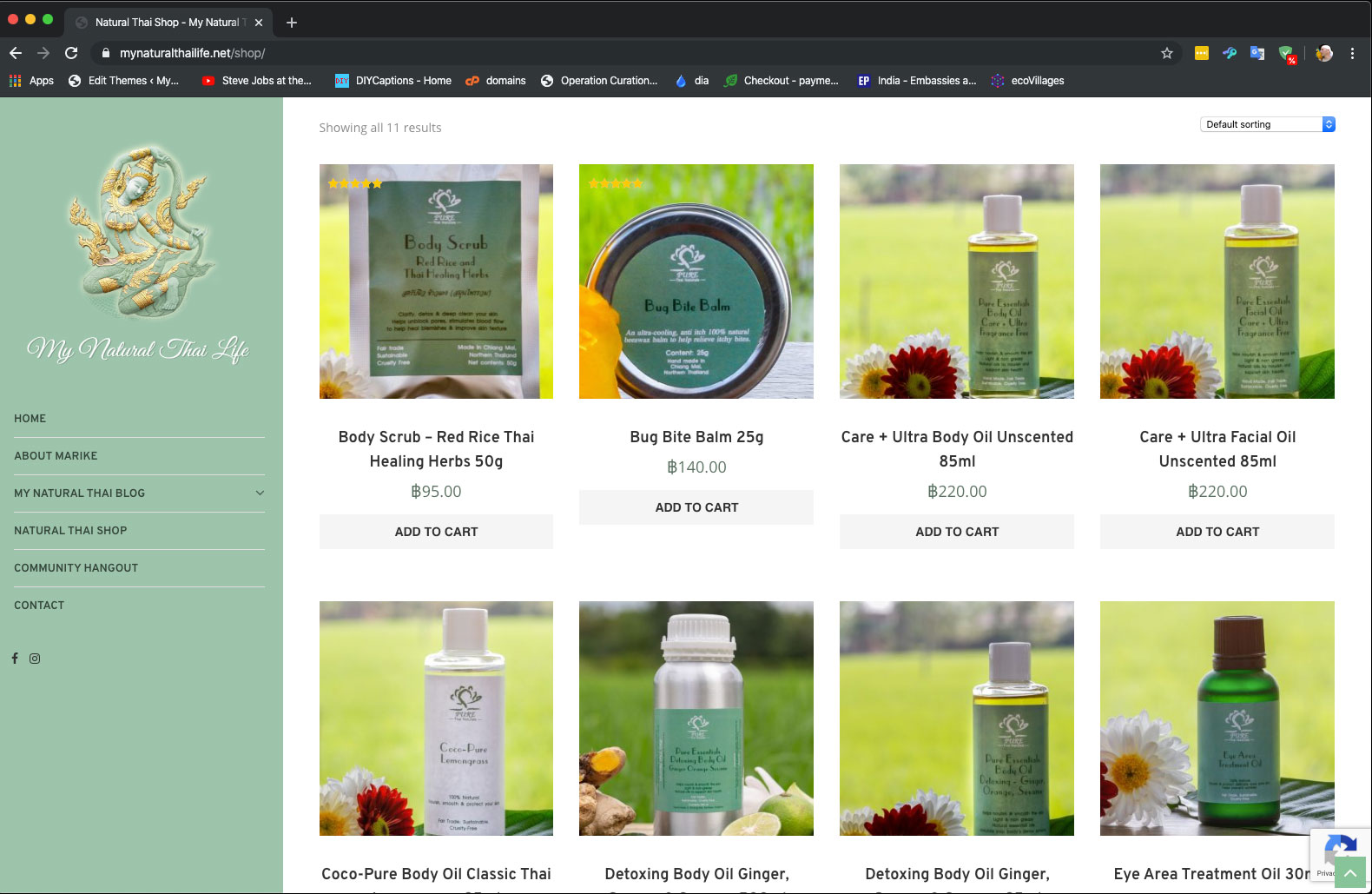Click the browser forward arrow

[43, 53]
